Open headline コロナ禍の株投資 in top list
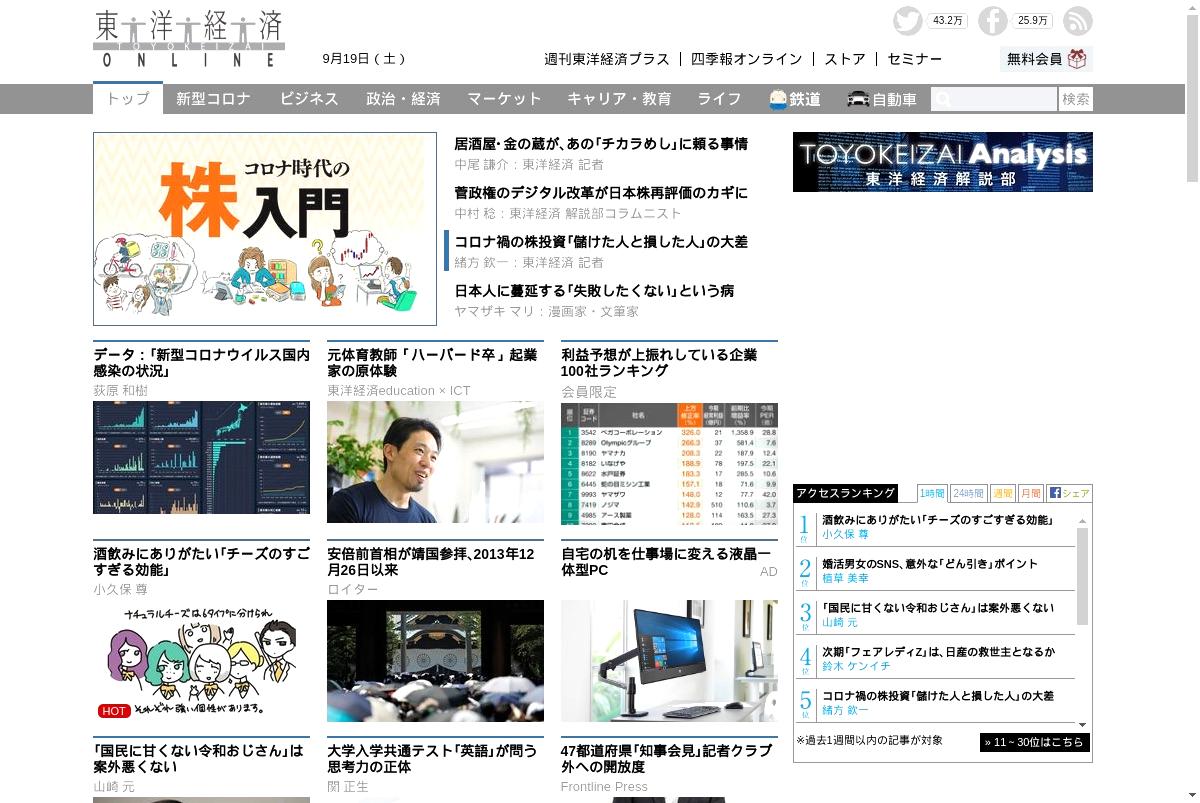Screen dimensions: 1200x803 coord(601,242)
